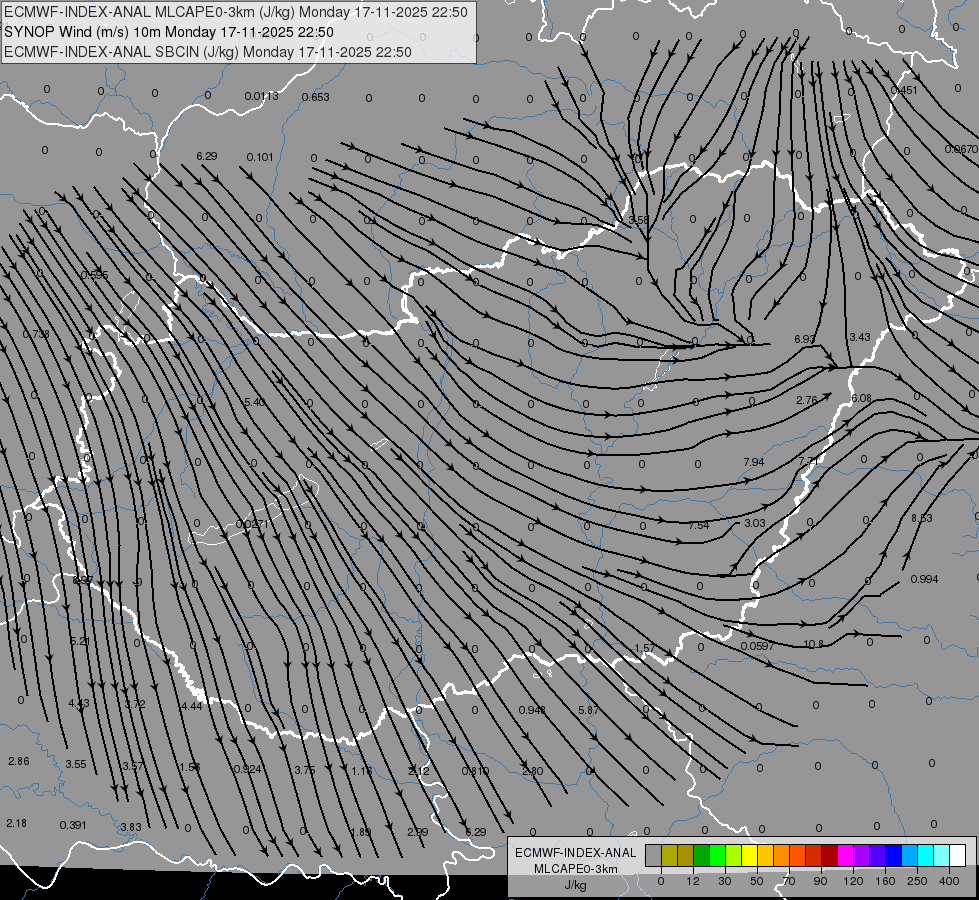The height and width of the screenshot is (900, 979).
Task: Click the map value '3.43'
Action: pyautogui.click(x=860, y=337)
